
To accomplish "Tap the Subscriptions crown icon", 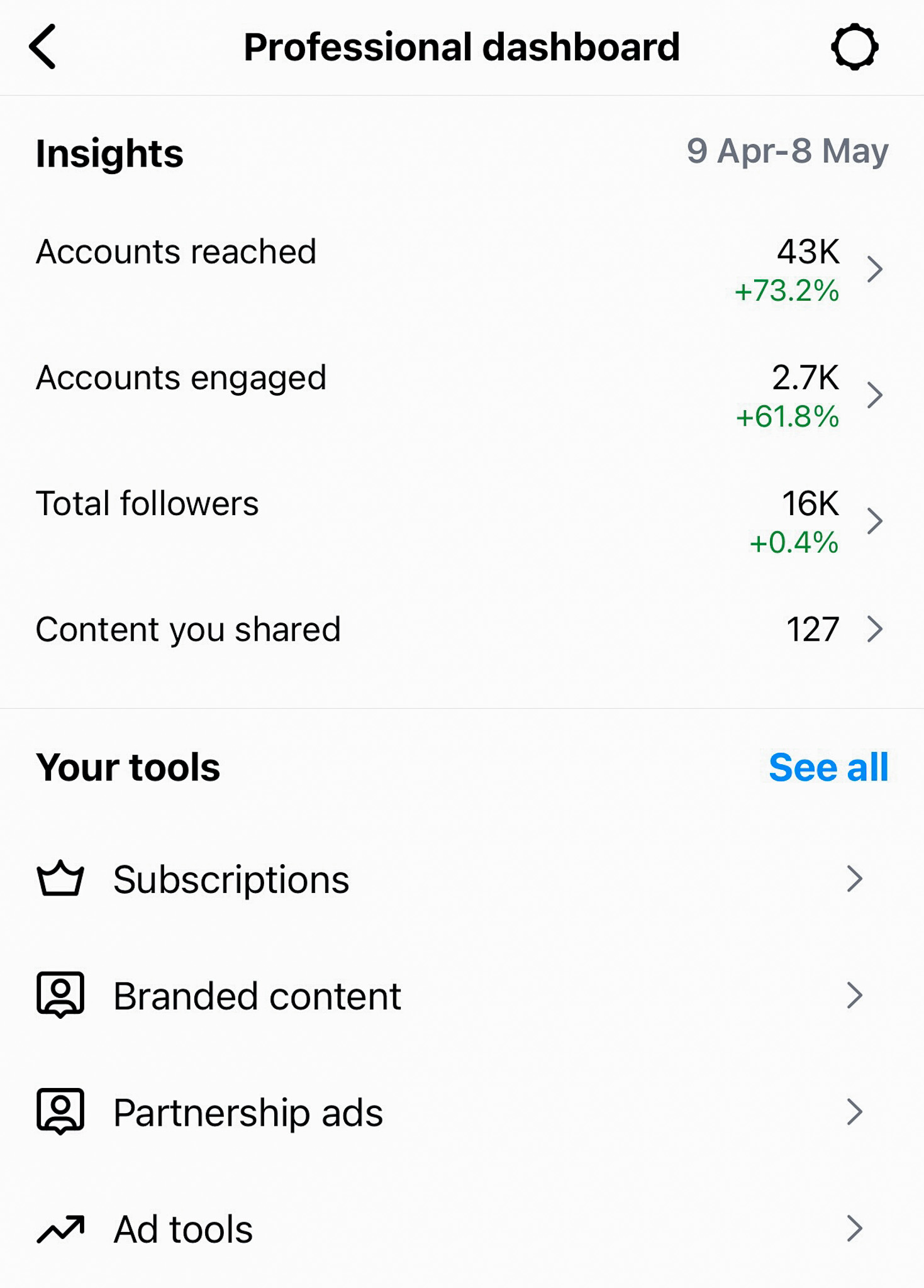I will pos(60,878).
